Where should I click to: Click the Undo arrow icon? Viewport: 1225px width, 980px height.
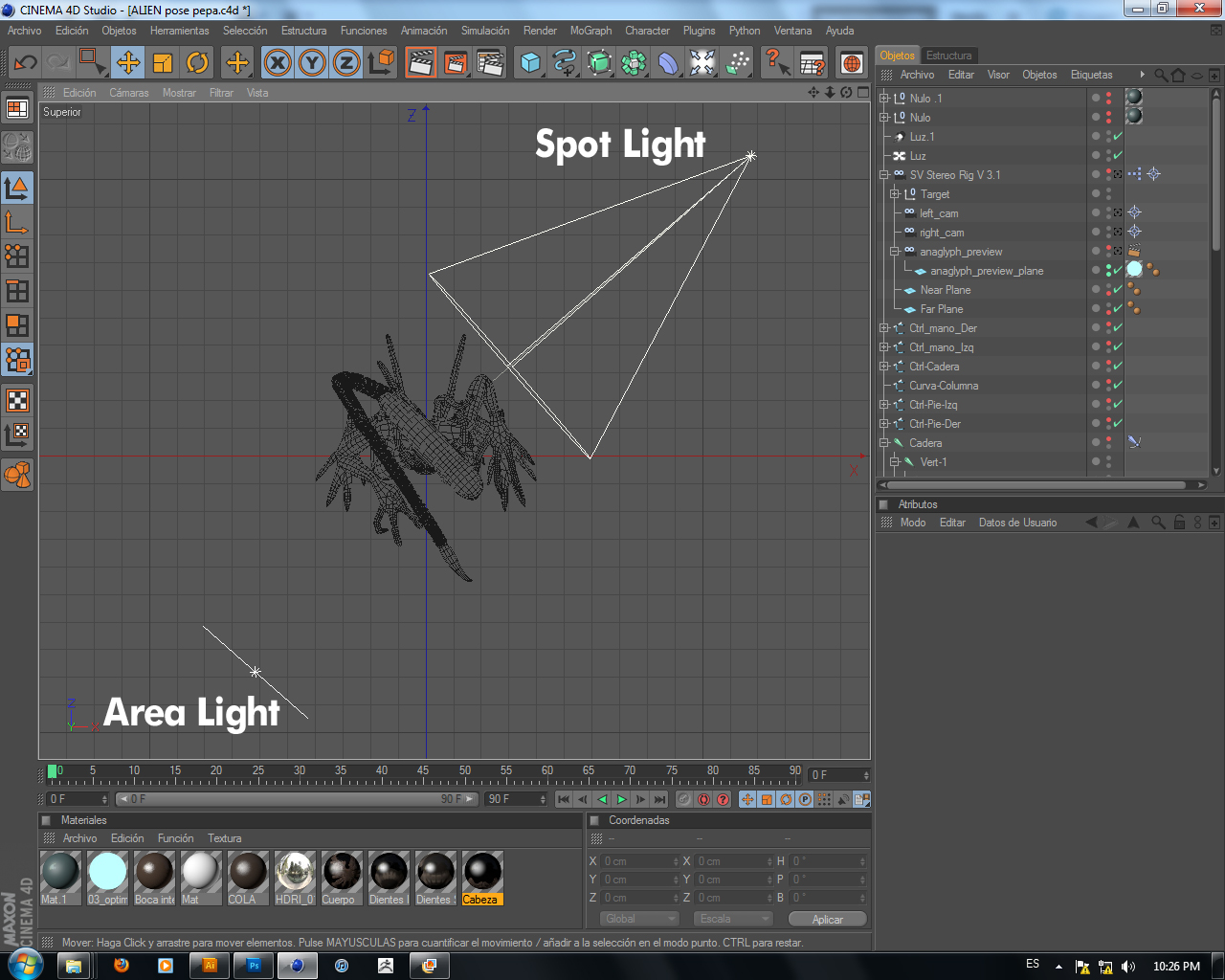coord(26,63)
